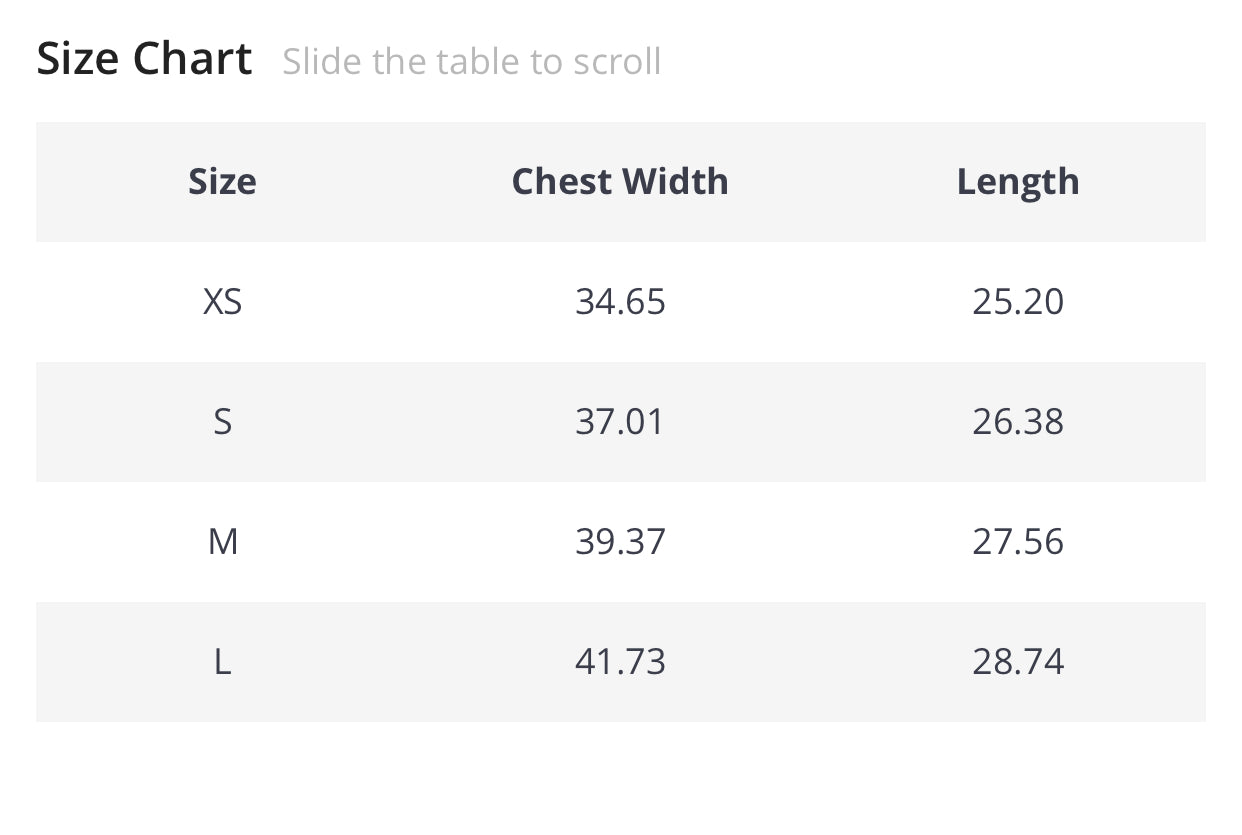Click the 37.01 chest width value
Screen dimensions: 1242x835
click(620, 422)
